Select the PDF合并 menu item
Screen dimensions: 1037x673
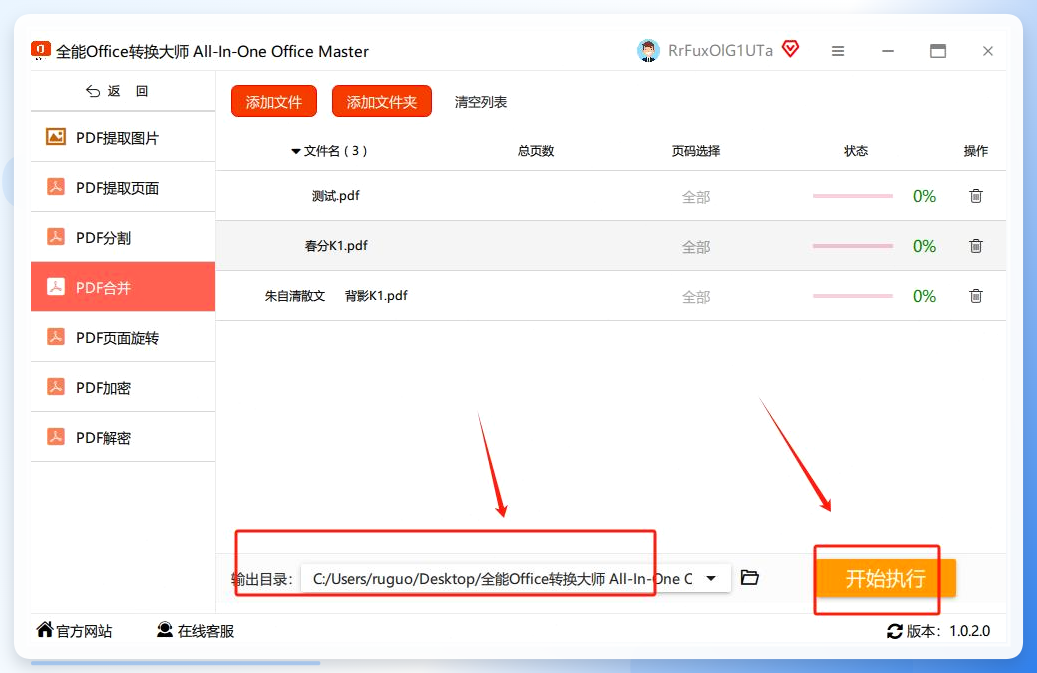(123, 287)
